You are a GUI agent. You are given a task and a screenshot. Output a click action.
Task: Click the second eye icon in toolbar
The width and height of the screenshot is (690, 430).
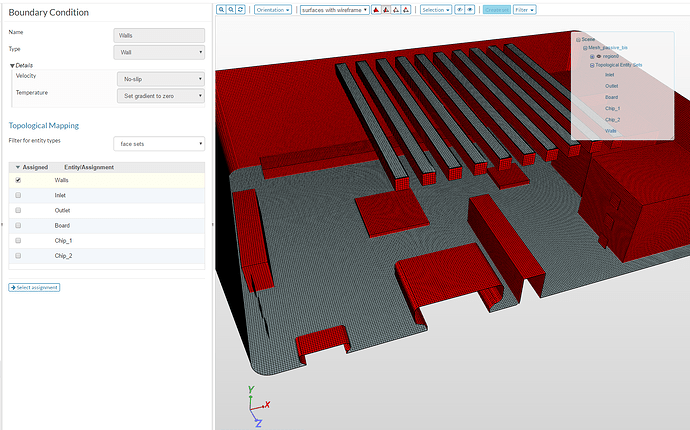(x=470, y=9)
